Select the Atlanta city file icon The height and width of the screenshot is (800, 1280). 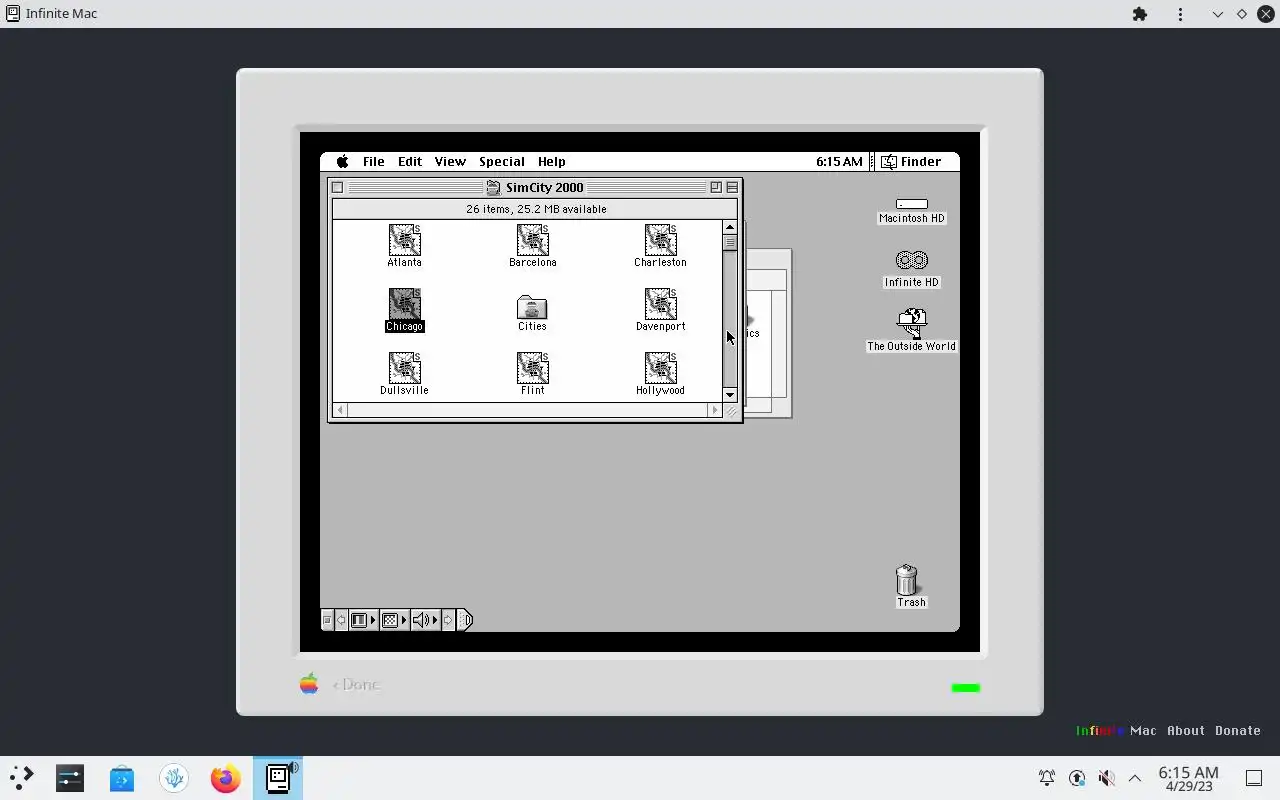coord(404,240)
